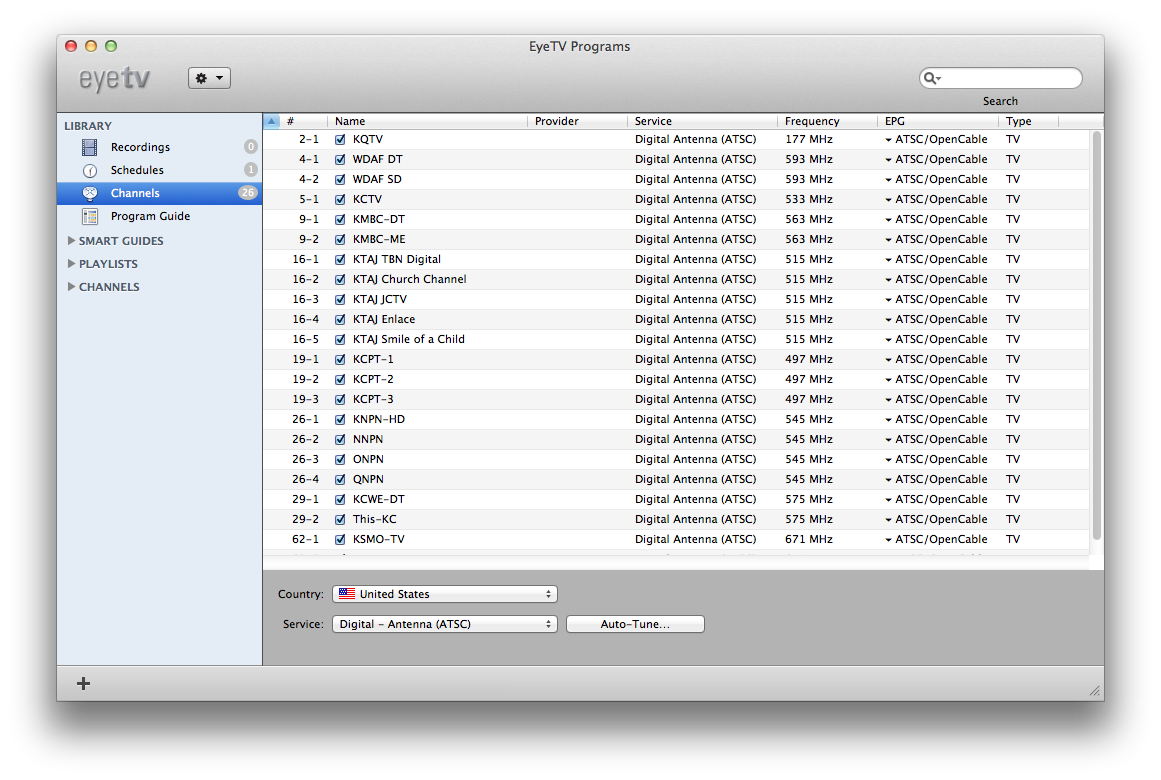Screen dimensions: 1161x780
Task: Open the Program Guide icon
Action: [x=90, y=216]
